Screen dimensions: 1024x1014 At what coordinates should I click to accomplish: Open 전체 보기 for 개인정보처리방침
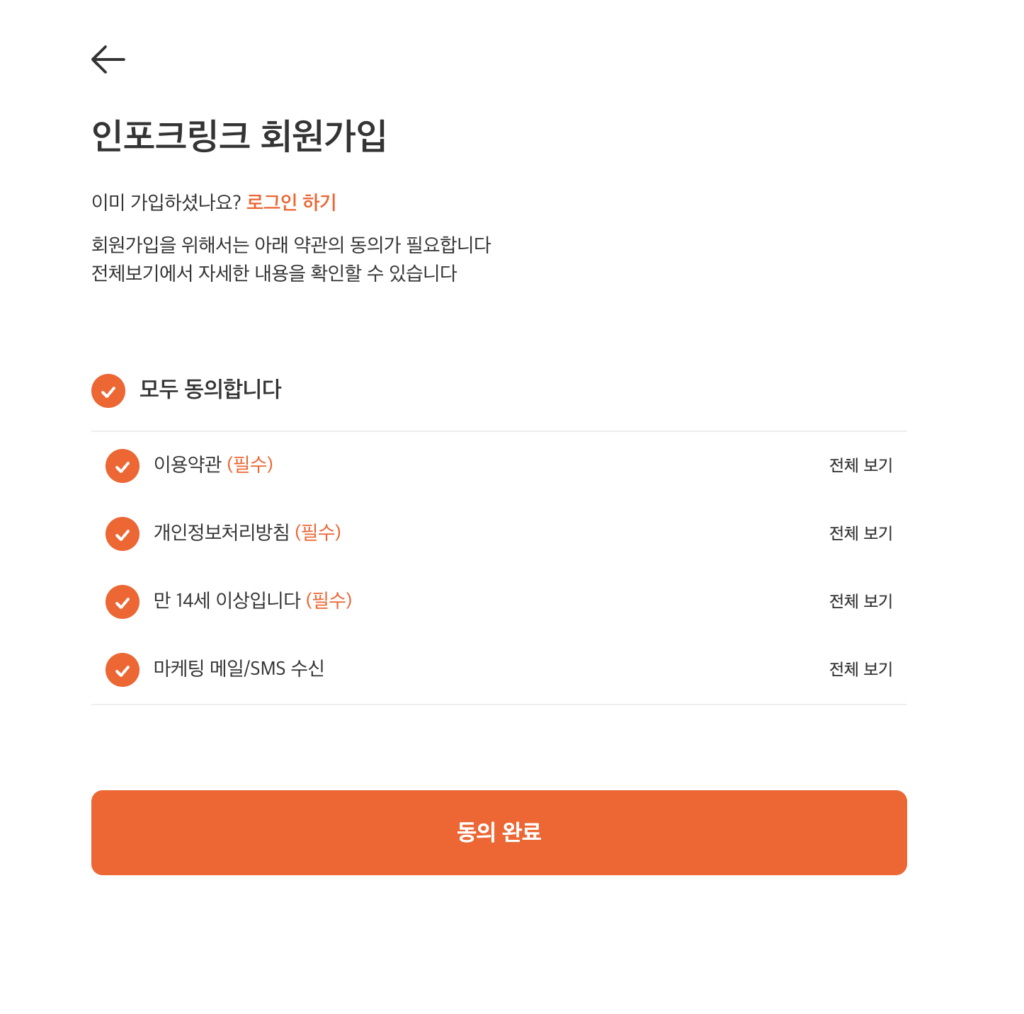click(x=861, y=533)
